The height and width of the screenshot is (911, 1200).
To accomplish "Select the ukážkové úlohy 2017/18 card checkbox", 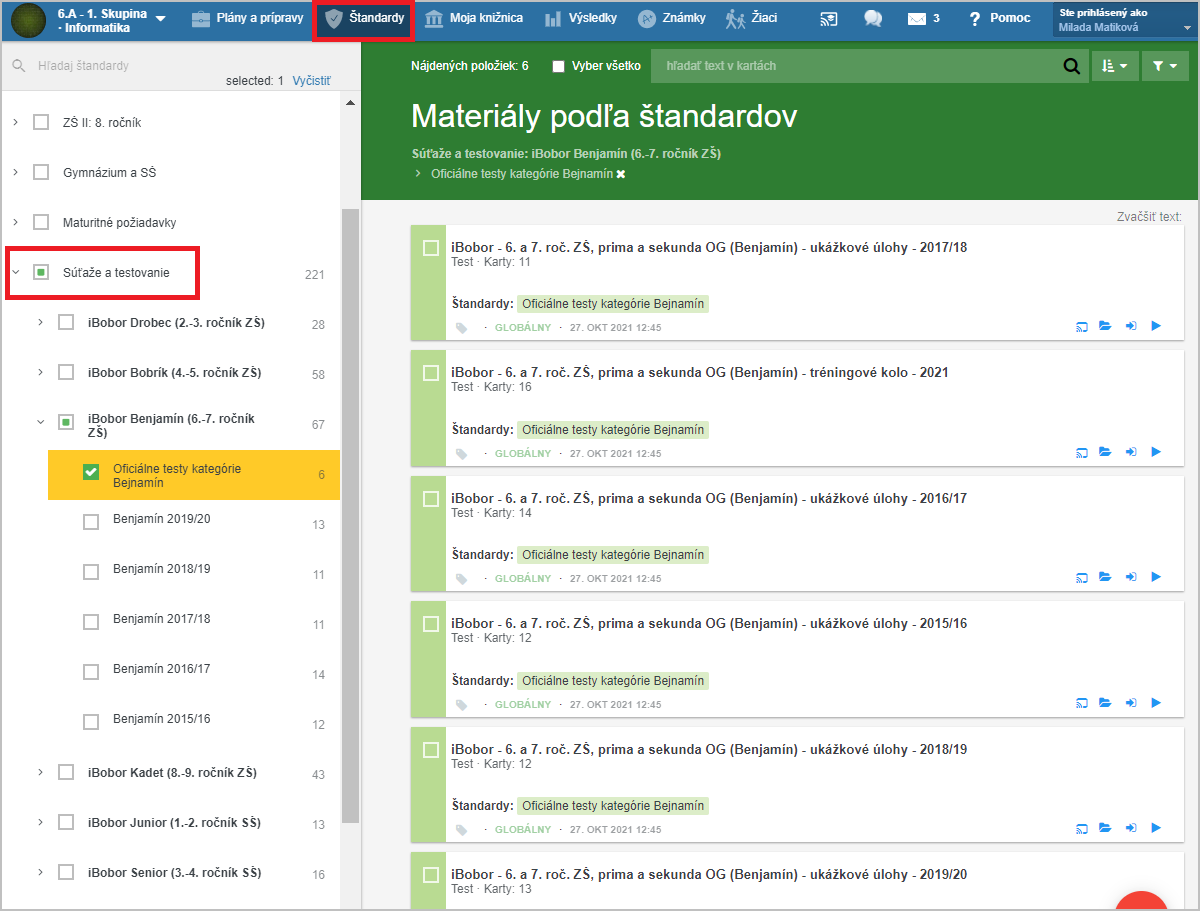I will (431, 248).
